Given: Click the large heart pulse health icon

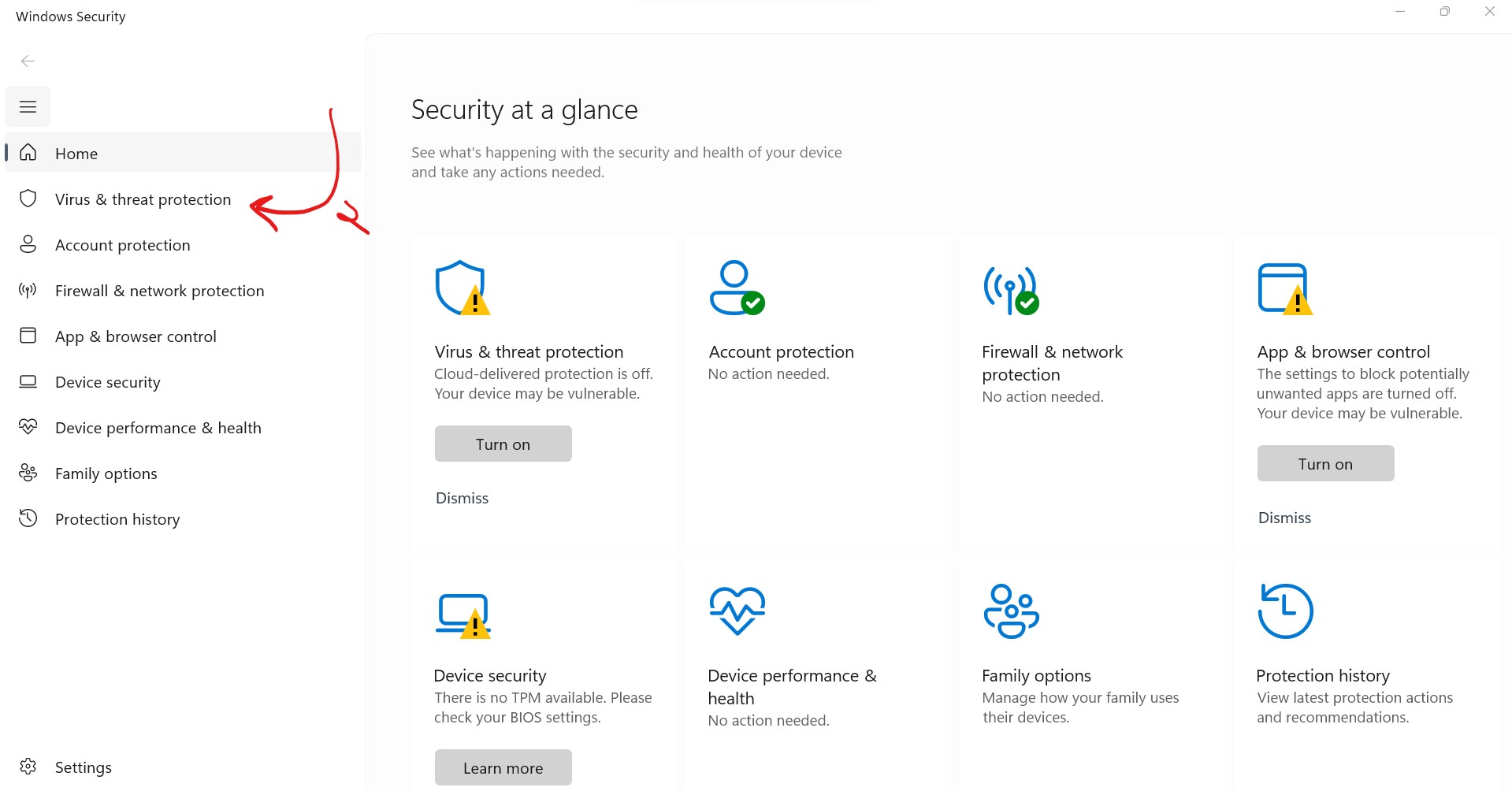Looking at the screenshot, I should pyautogui.click(x=737, y=611).
